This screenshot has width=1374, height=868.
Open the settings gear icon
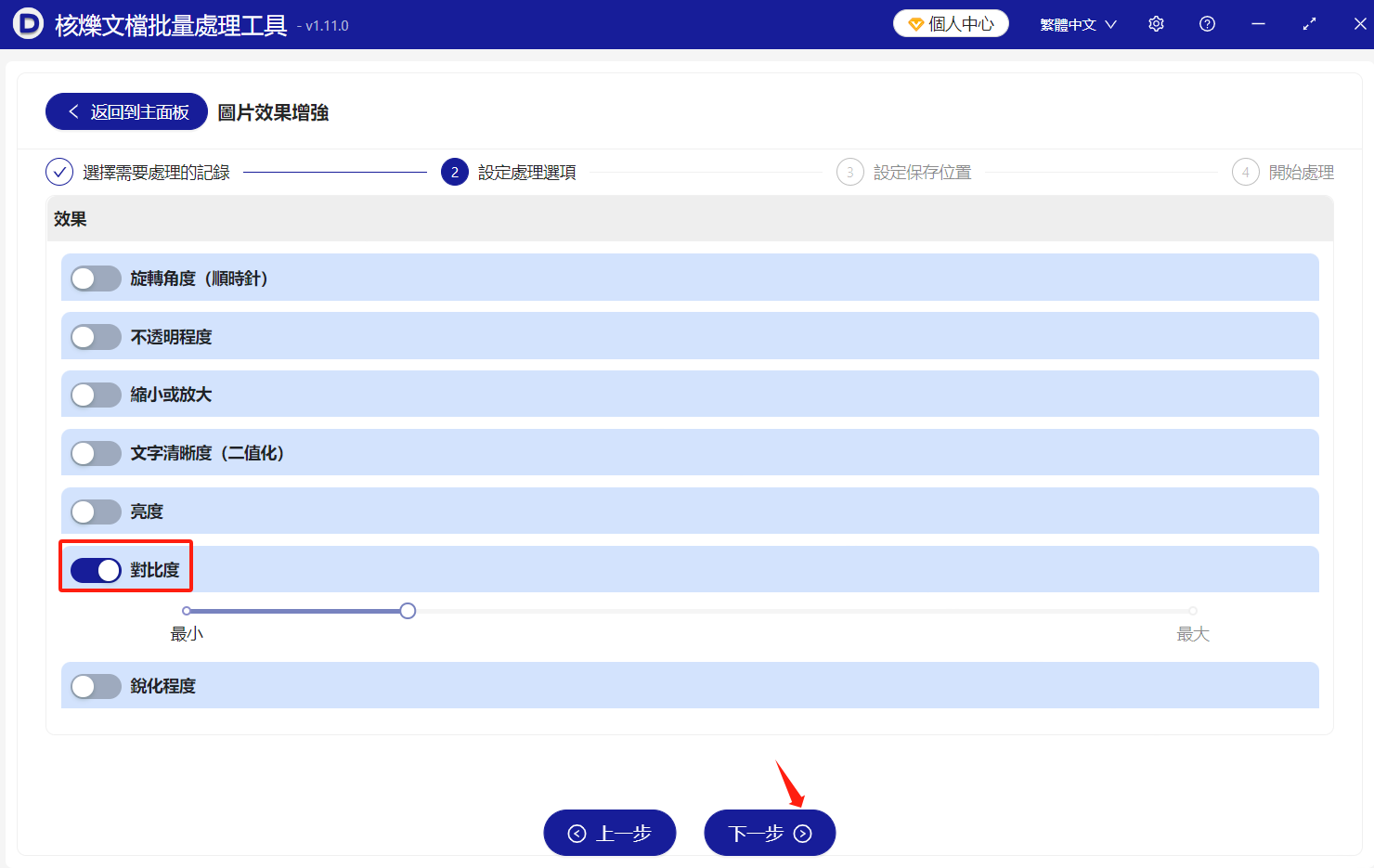click(1156, 23)
